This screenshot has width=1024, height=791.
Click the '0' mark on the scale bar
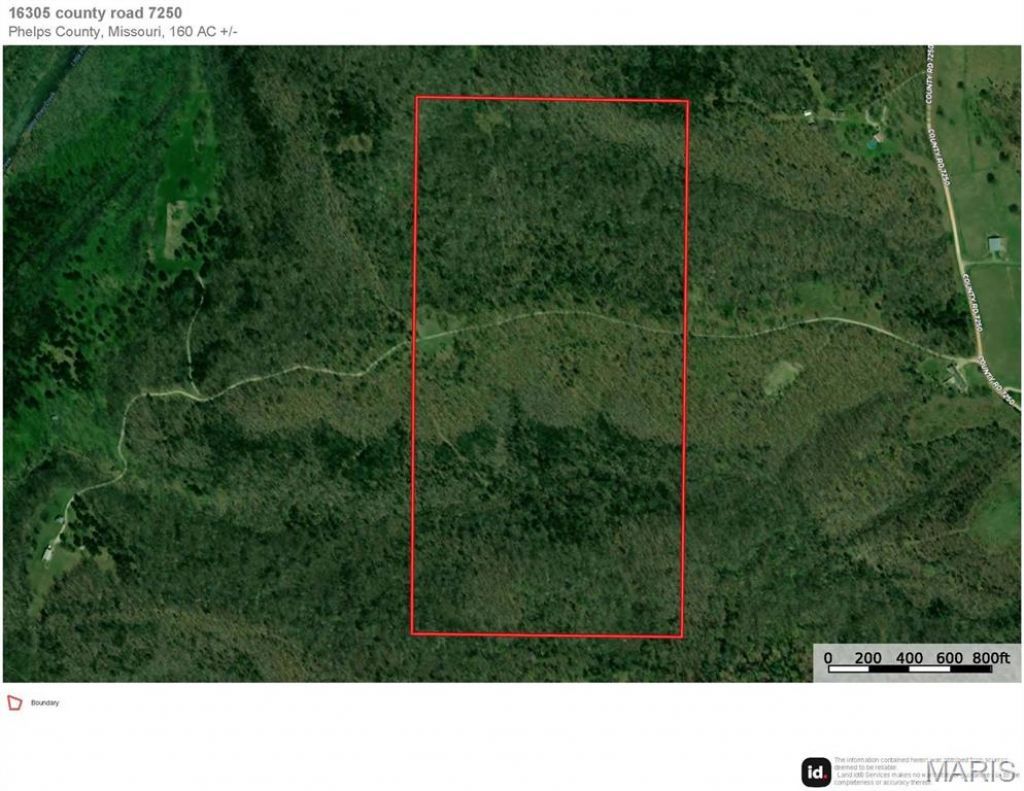[x=828, y=658]
